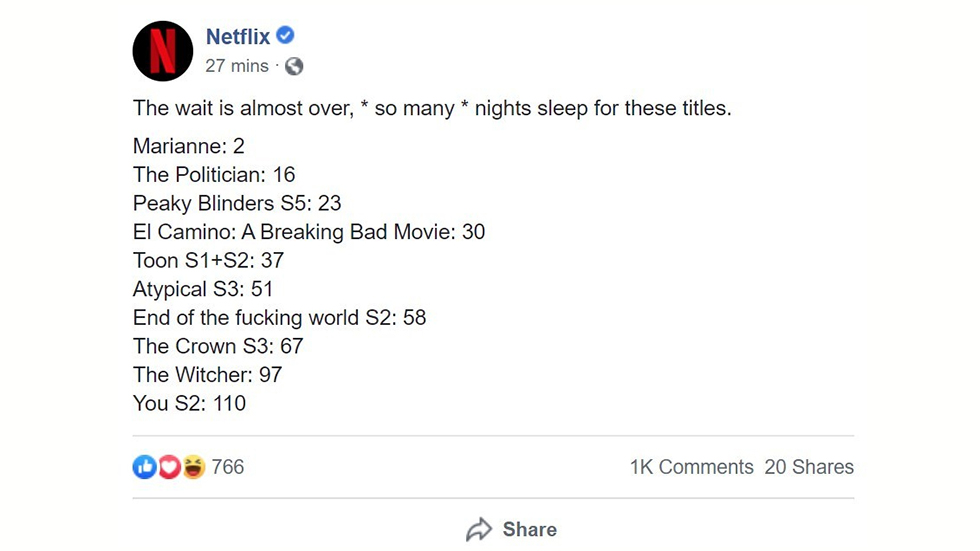Screen dimensions: 980x551
Task: Open the 27 mins timestamp link
Action: pos(237,66)
